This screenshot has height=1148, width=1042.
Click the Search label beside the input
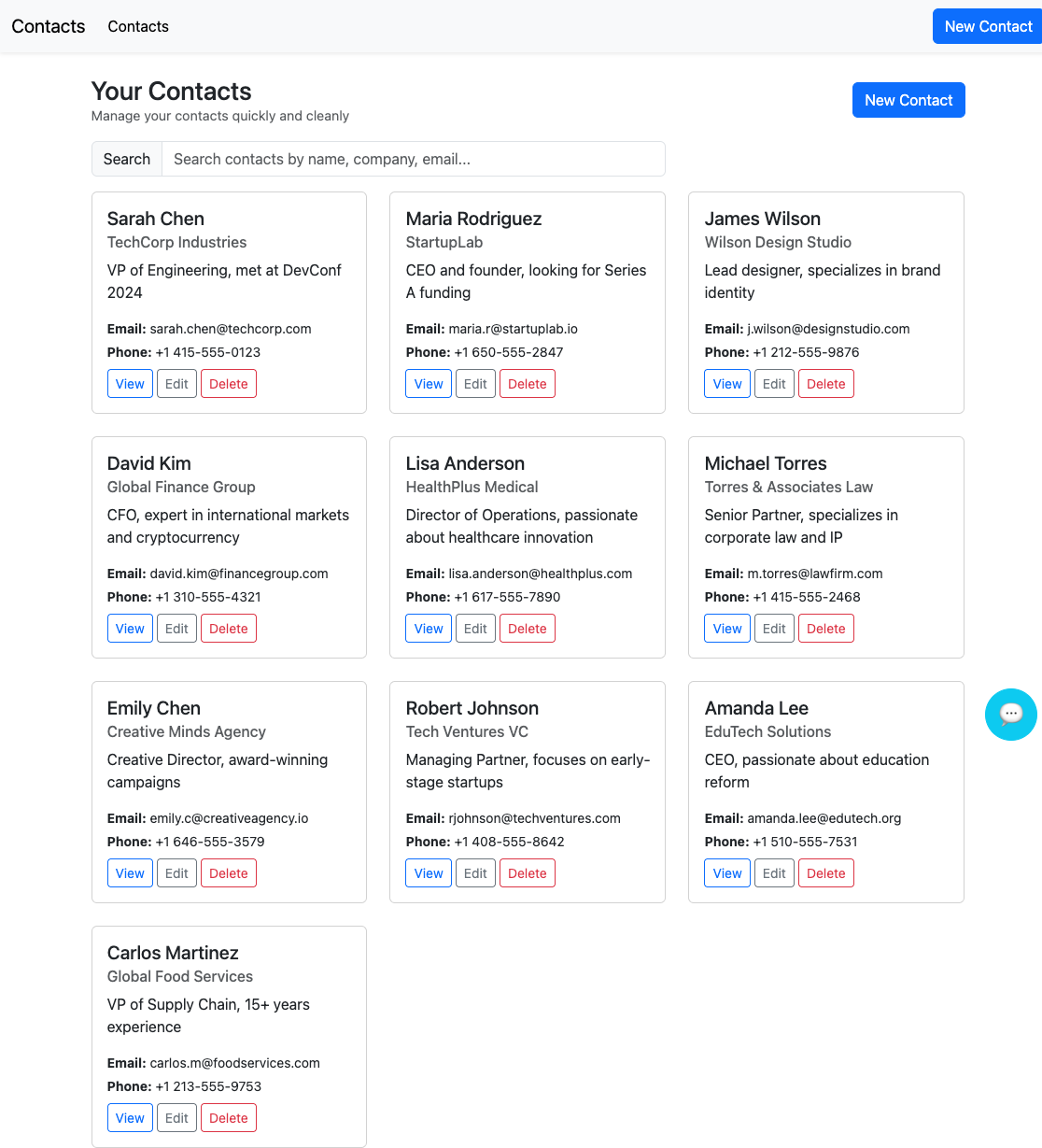[127, 159]
